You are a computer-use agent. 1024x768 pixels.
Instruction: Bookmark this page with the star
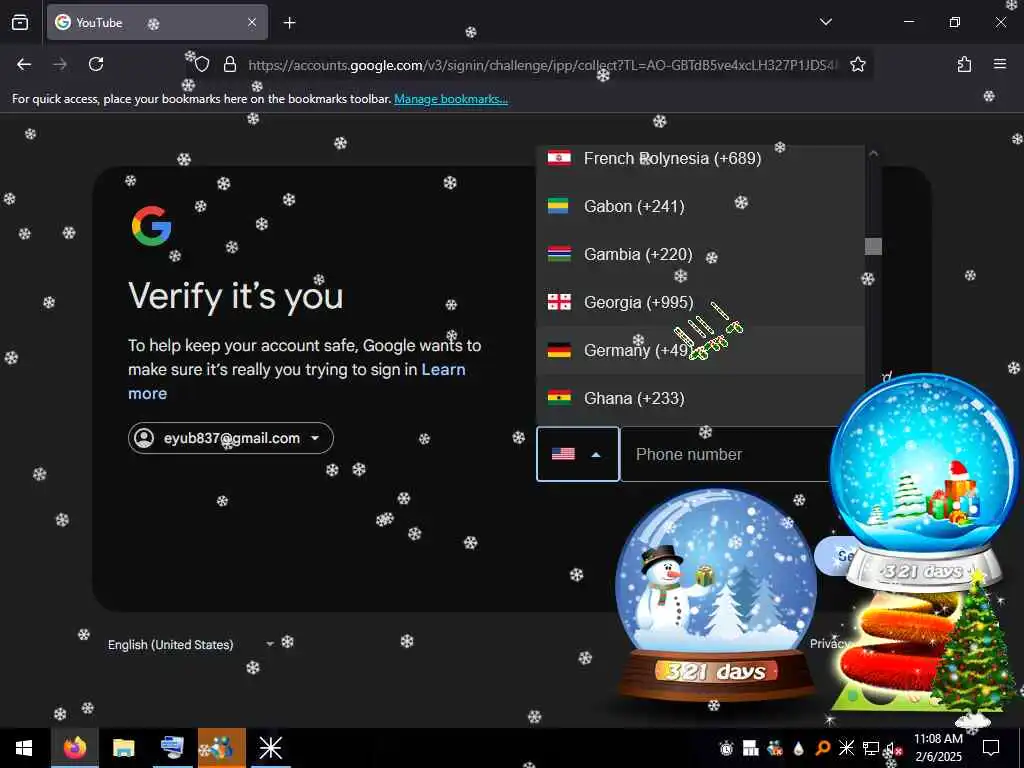click(x=857, y=64)
